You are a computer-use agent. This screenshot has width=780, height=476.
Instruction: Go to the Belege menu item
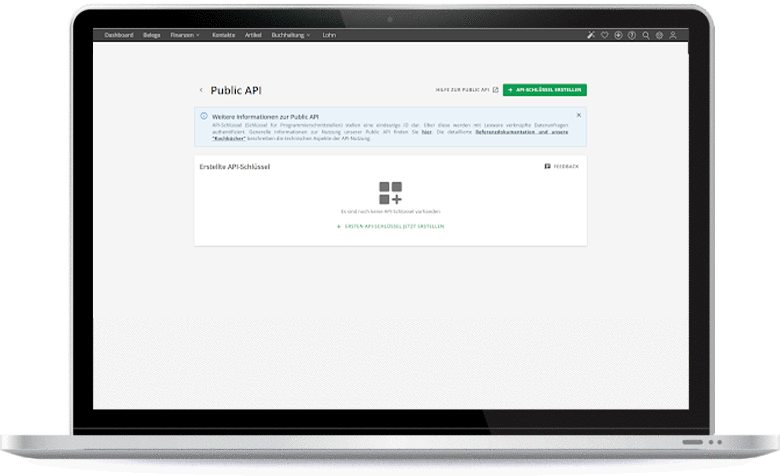tap(151, 35)
